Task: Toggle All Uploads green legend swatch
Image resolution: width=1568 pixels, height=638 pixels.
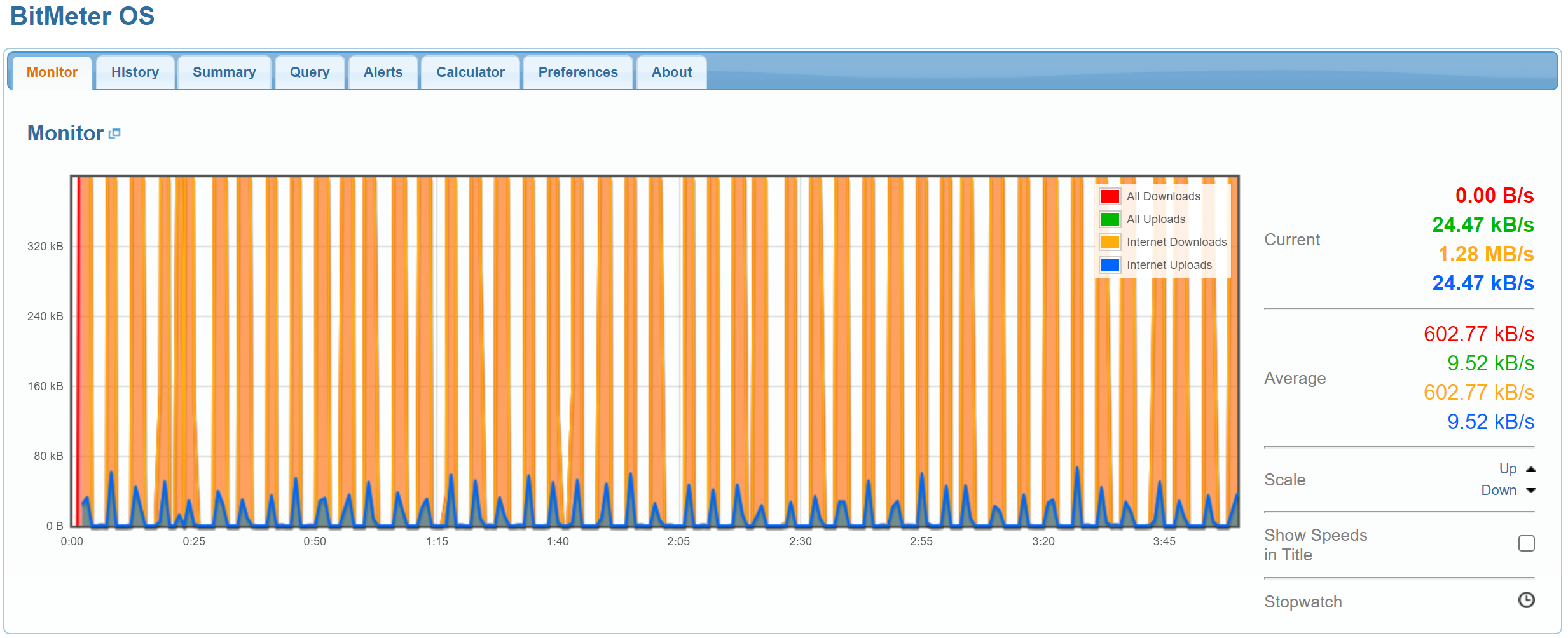Action: pyautogui.click(x=1110, y=219)
